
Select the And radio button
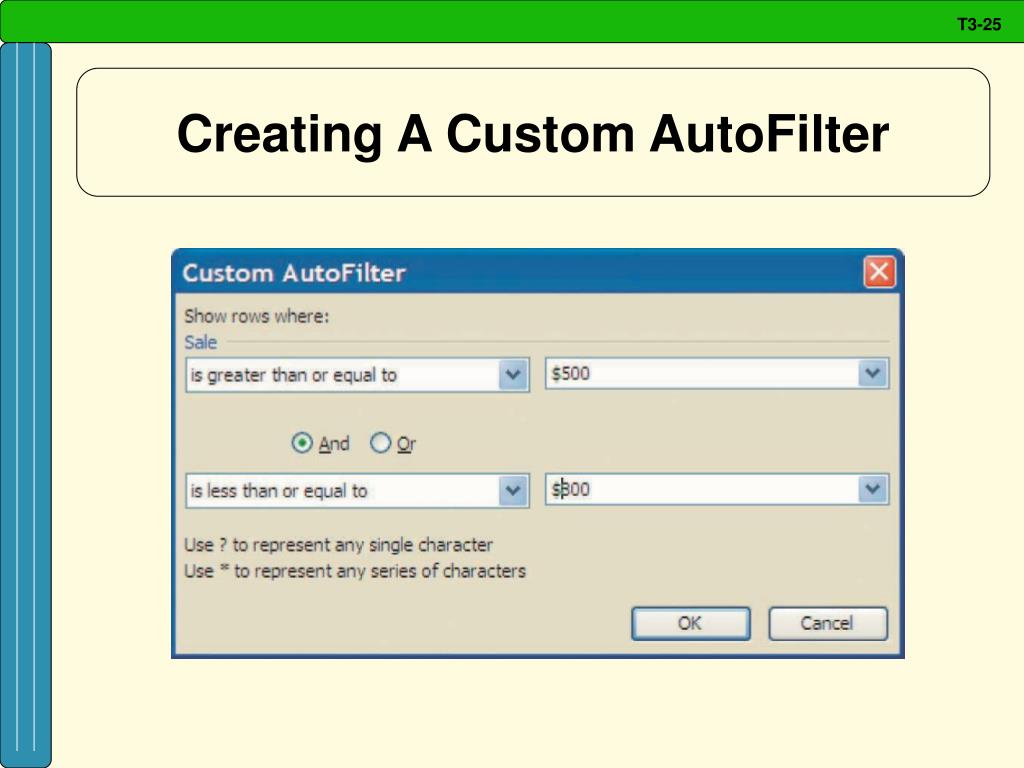(x=302, y=443)
